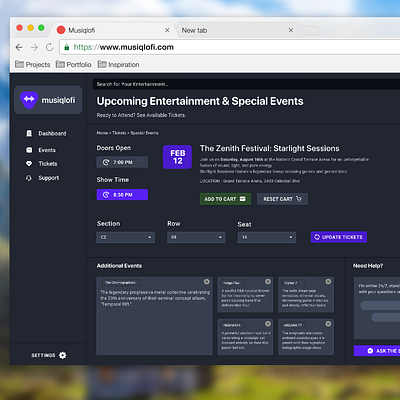Open the Section dropdown showing C2
400x400 pixels.
point(126,237)
